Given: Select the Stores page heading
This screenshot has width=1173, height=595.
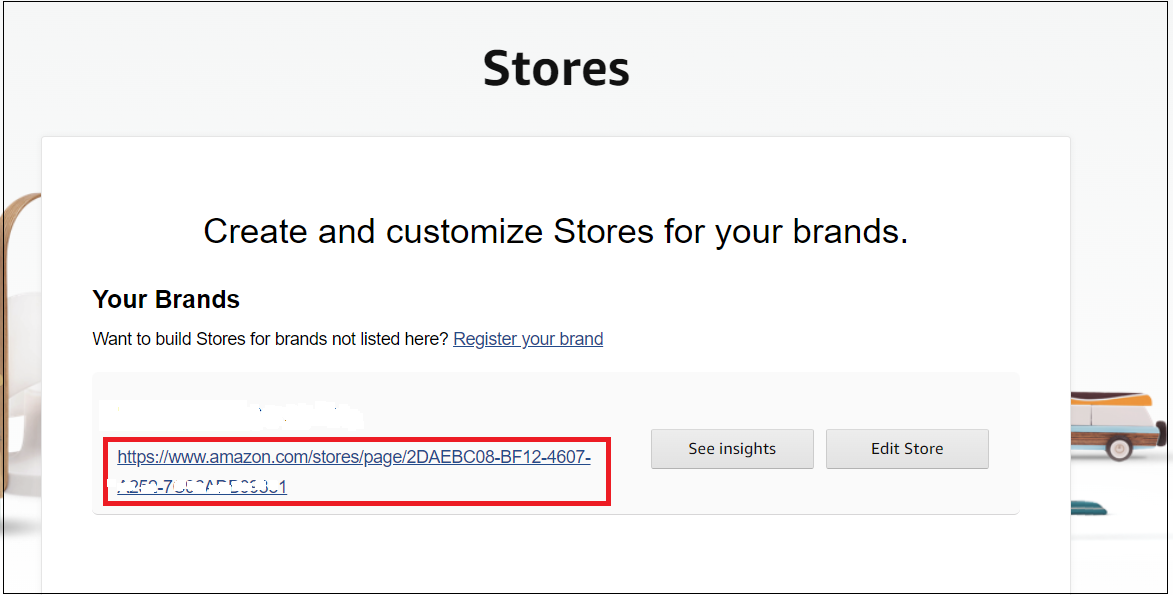Looking at the screenshot, I should (x=556, y=68).
